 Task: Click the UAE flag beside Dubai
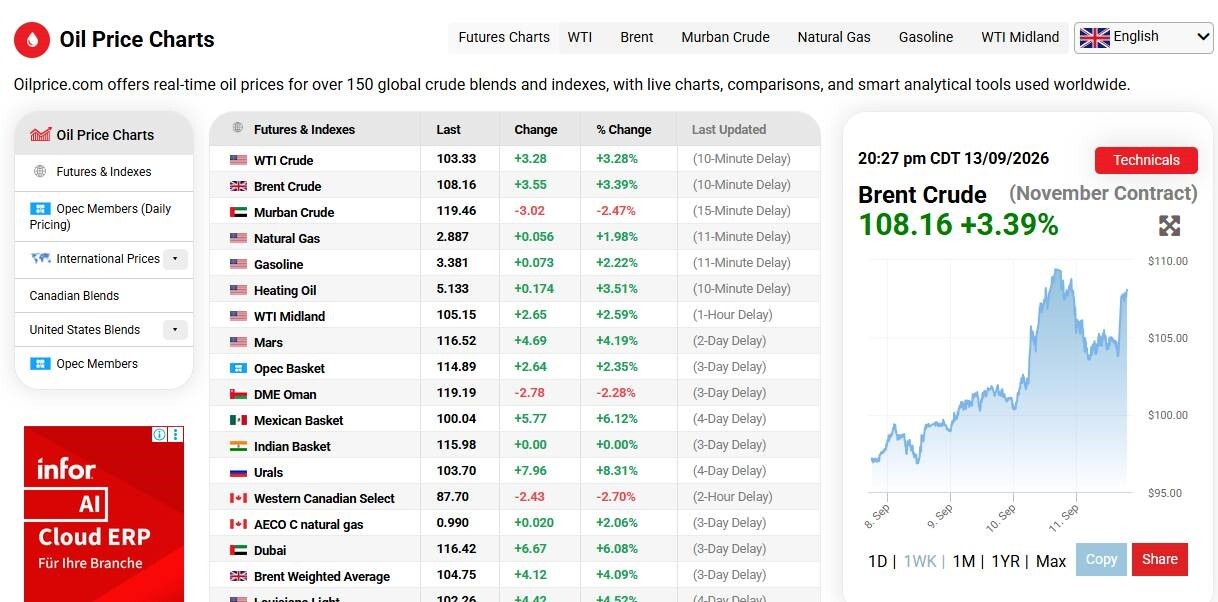coord(238,550)
